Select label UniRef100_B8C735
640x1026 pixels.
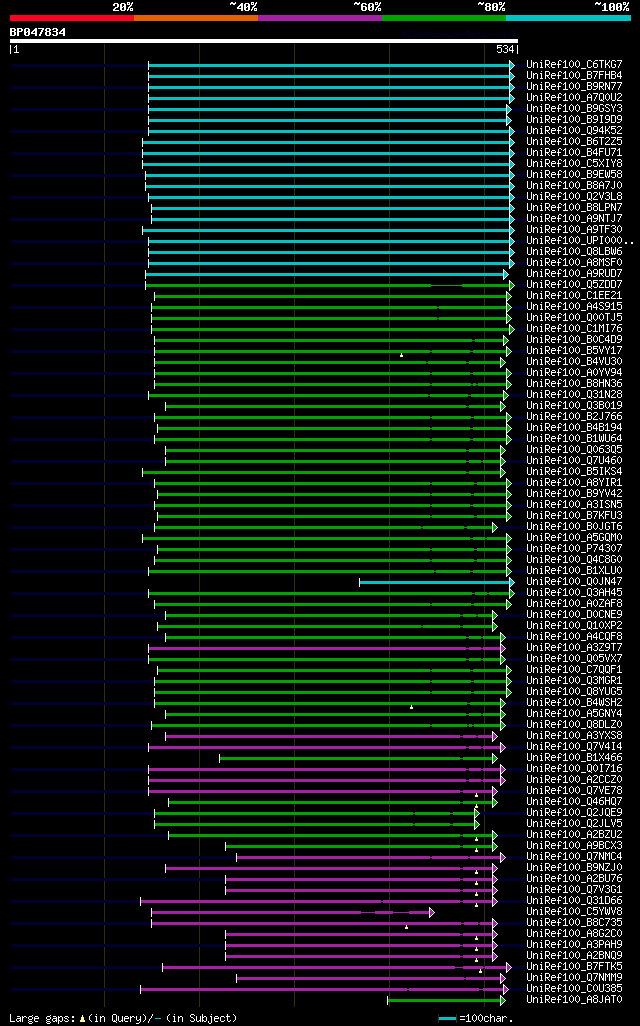574,923
